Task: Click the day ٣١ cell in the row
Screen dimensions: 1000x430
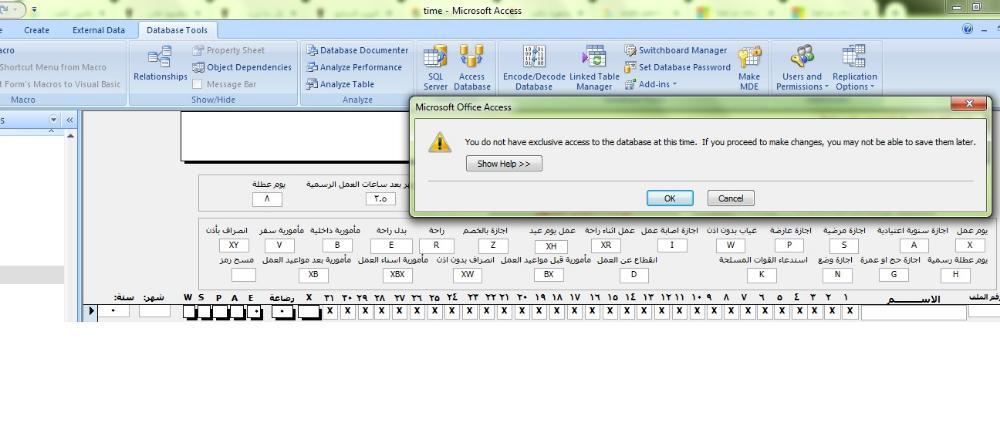Action: tap(330, 311)
